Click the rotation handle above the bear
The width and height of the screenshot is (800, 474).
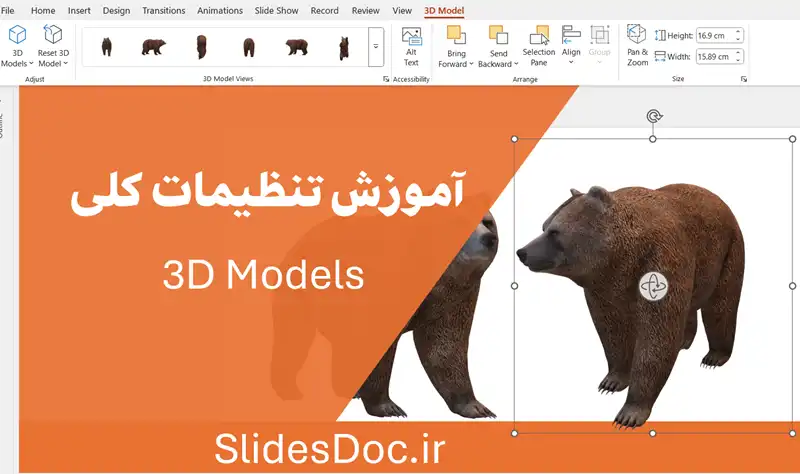[654, 116]
